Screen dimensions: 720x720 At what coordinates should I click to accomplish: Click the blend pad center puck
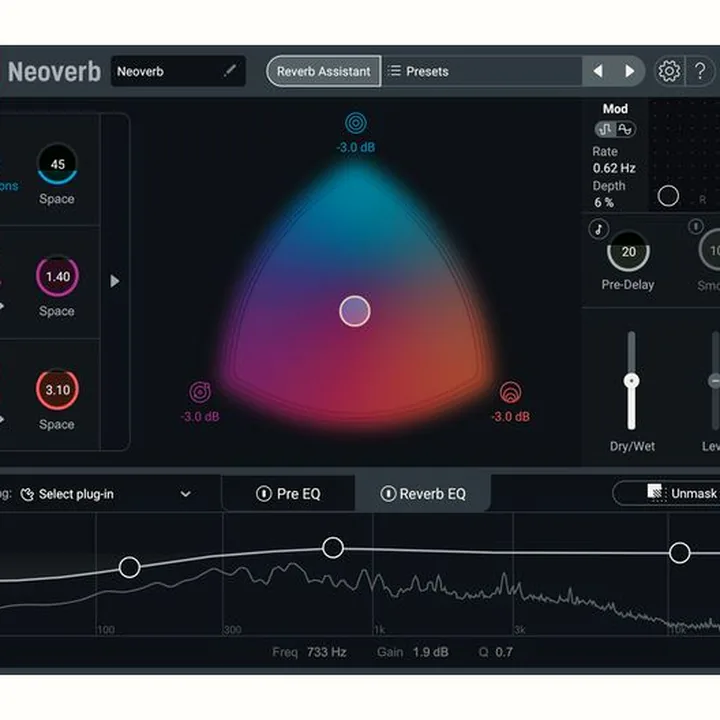(355, 311)
